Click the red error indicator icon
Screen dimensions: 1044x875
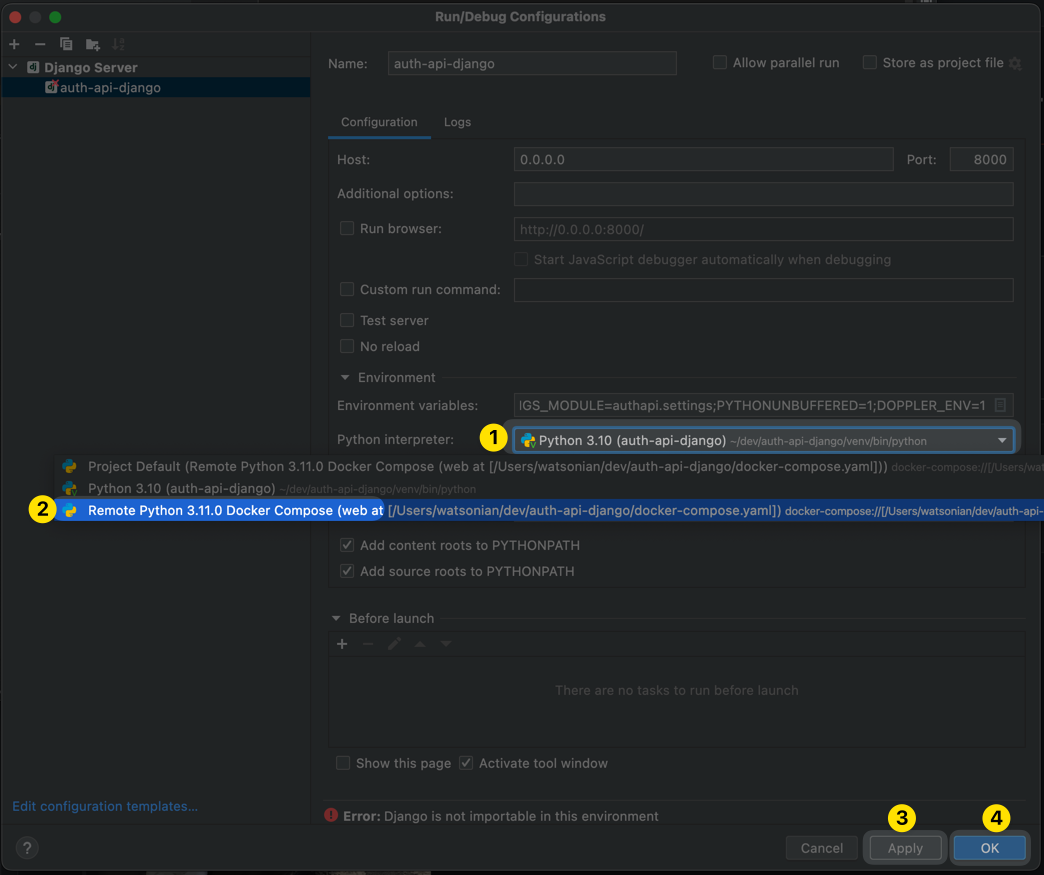(331, 815)
